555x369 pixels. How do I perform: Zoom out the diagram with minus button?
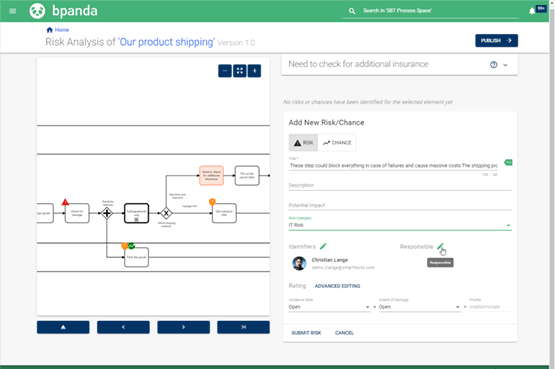pyautogui.click(x=225, y=71)
